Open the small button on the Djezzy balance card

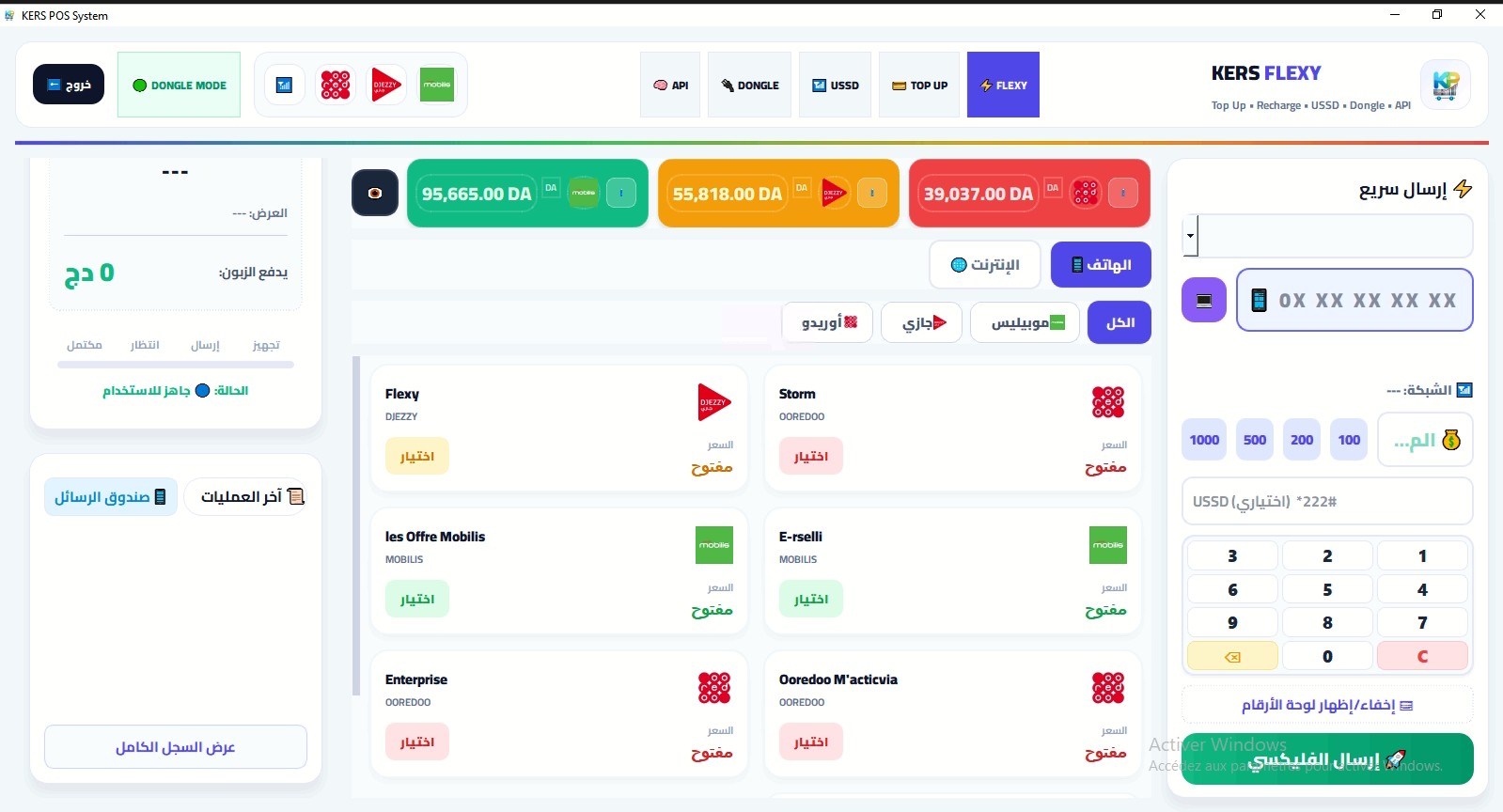pyautogui.click(x=871, y=193)
